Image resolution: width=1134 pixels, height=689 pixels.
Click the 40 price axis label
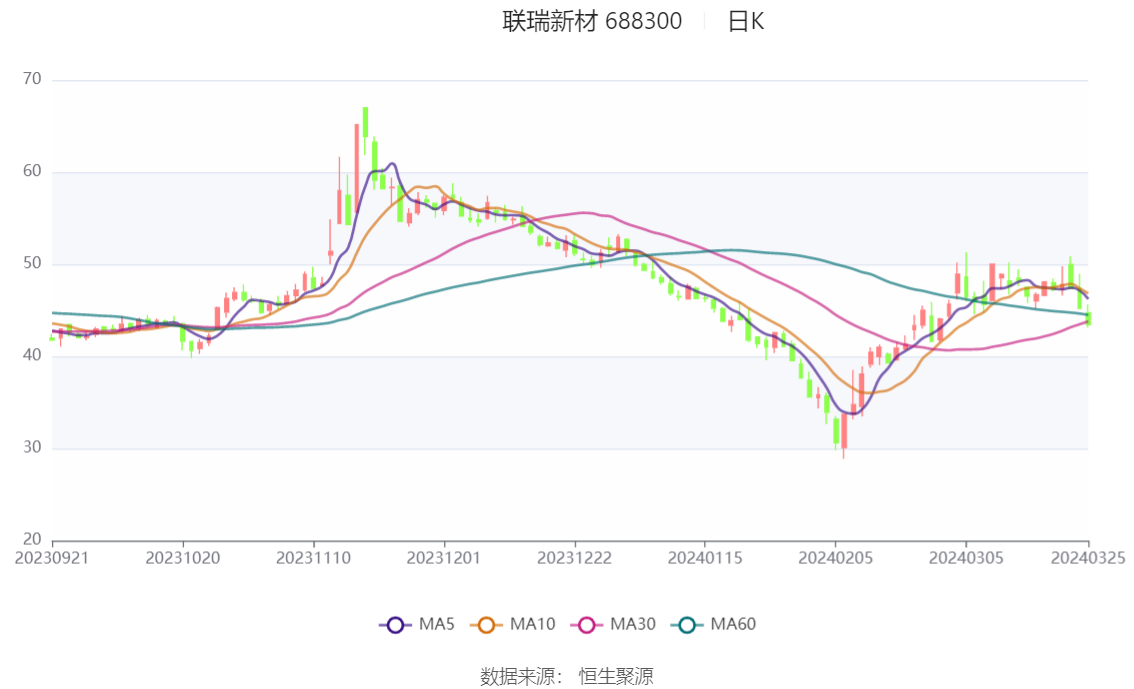[32, 355]
